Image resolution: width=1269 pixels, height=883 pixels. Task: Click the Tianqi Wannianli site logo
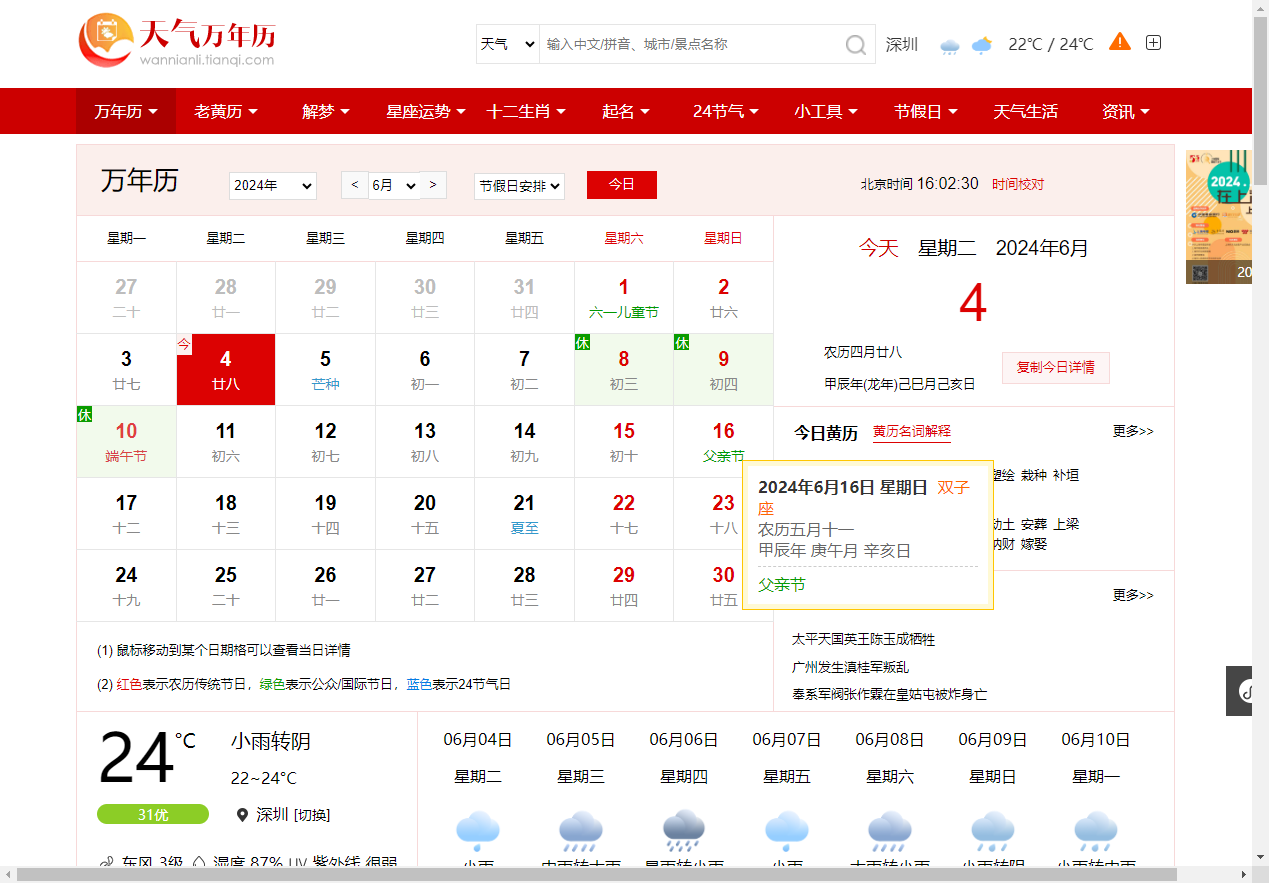(177, 42)
